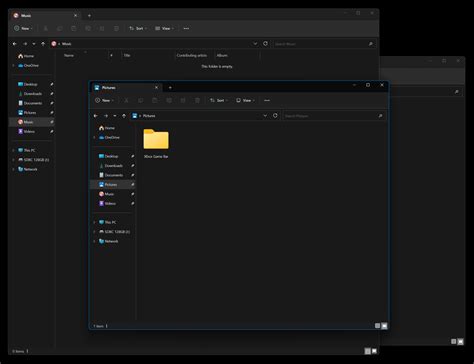This screenshot has width=474, height=364.
Task: Click search icon in rightmost background window
Action: (x=457, y=92)
